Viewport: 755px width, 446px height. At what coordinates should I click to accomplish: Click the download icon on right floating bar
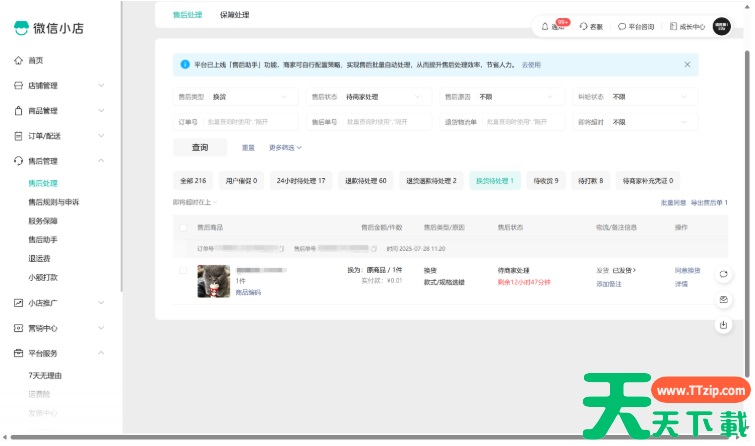[x=723, y=324]
